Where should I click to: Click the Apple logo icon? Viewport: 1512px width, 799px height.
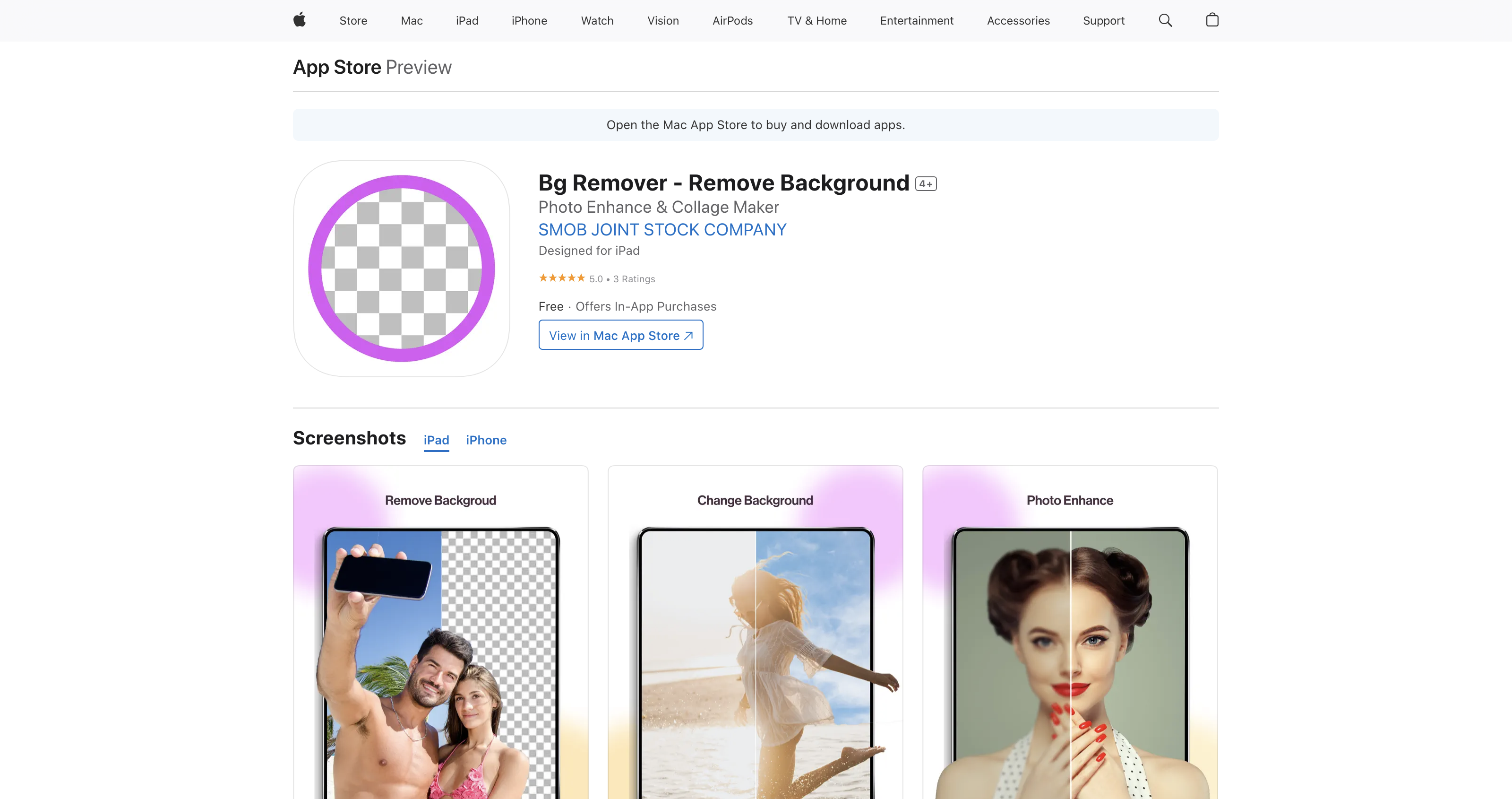coord(300,20)
